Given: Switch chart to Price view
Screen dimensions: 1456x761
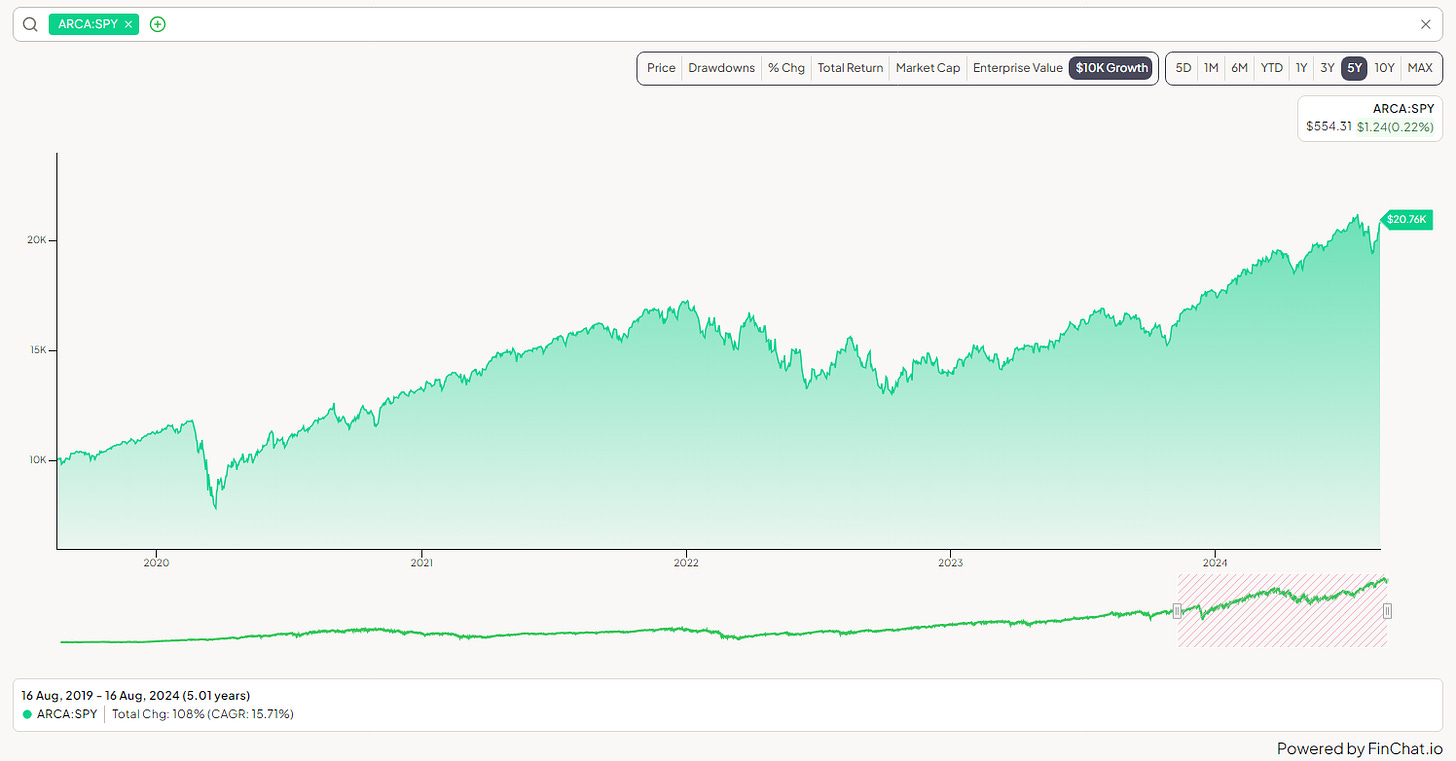Looking at the screenshot, I should point(661,68).
